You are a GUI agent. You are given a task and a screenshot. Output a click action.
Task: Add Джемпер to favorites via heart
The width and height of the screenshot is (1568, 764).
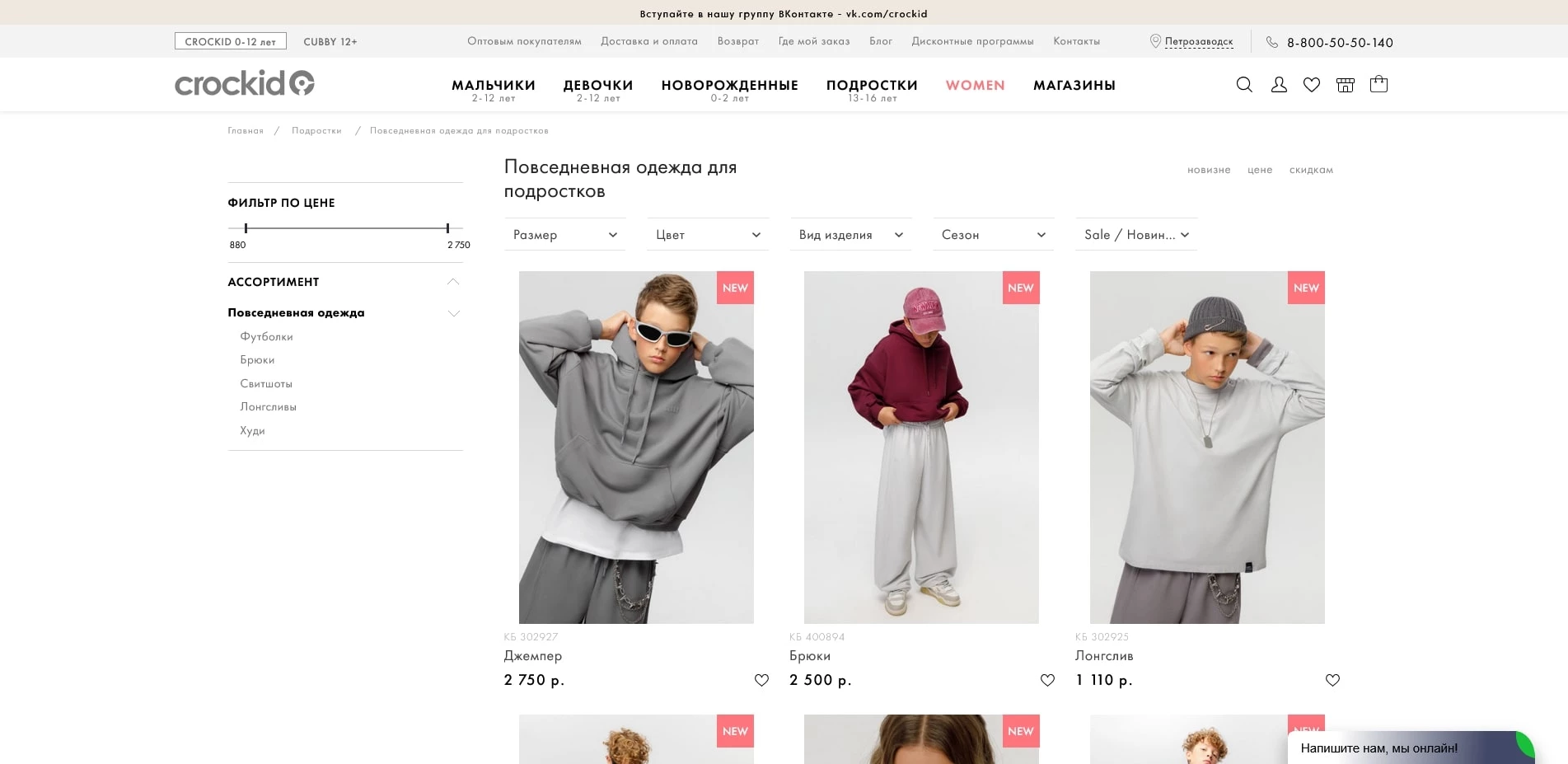(761, 680)
